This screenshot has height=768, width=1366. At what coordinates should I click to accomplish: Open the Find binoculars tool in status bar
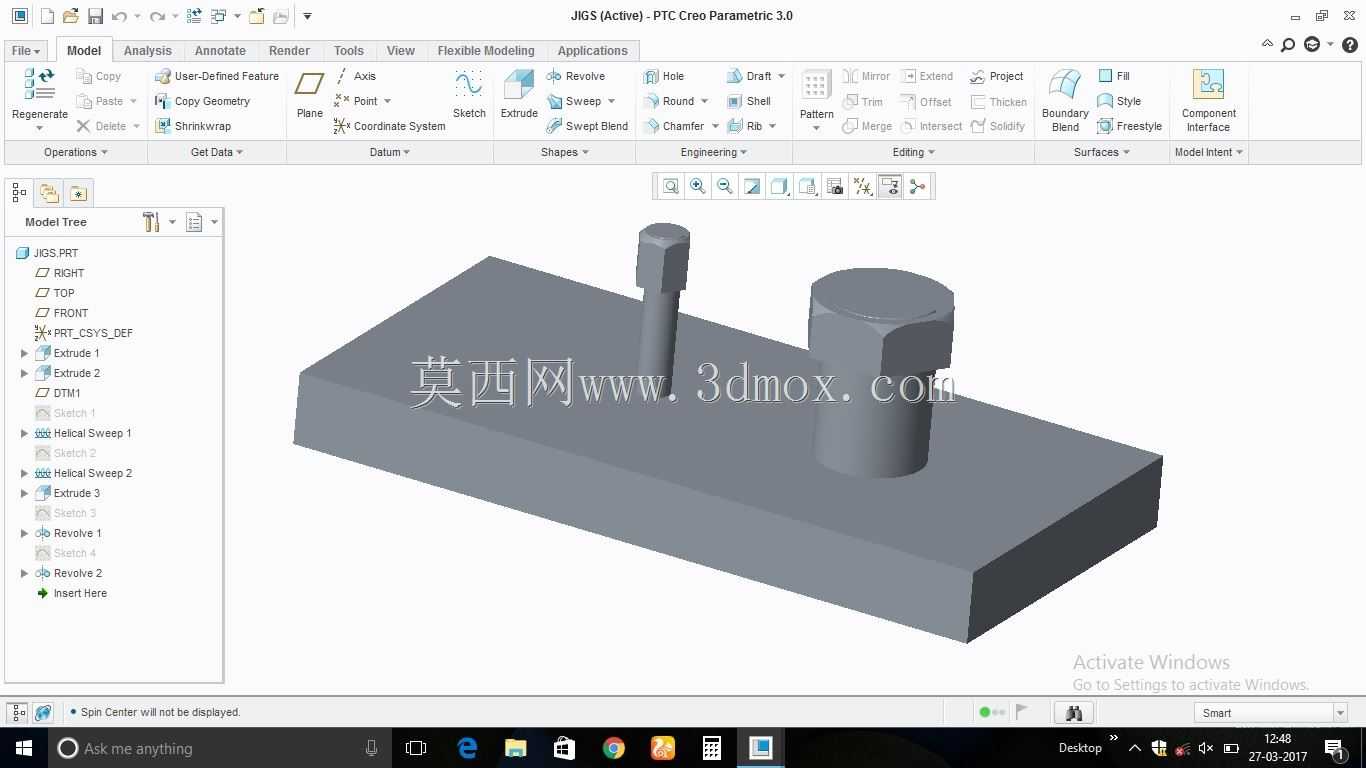pyautogui.click(x=1074, y=713)
